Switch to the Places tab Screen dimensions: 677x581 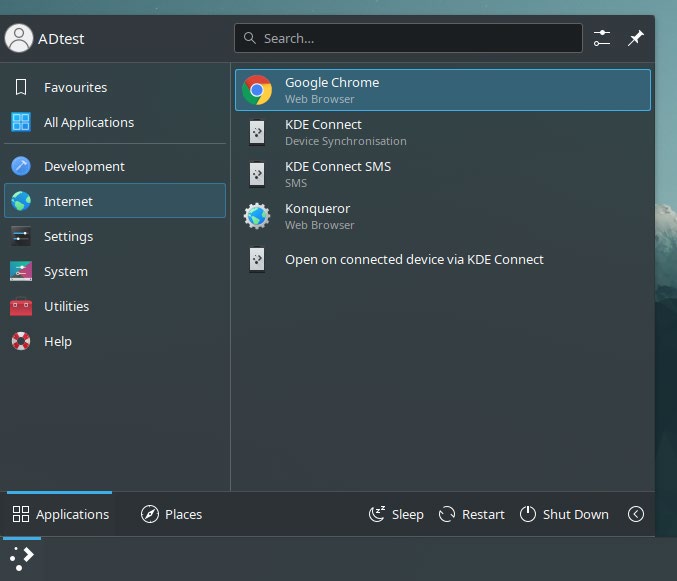[x=171, y=514]
